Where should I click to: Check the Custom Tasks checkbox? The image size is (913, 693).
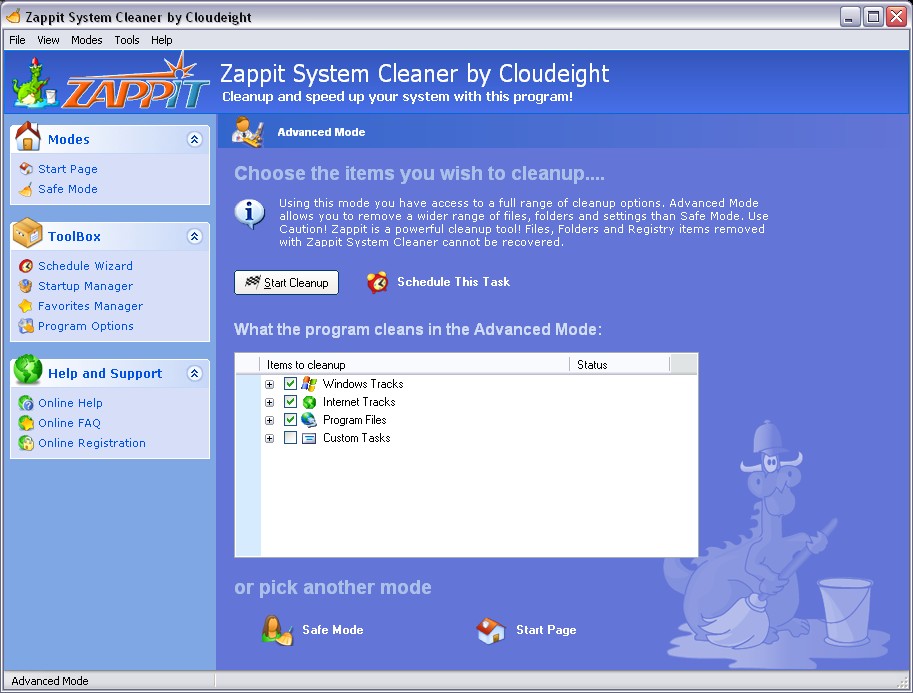(290, 438)
